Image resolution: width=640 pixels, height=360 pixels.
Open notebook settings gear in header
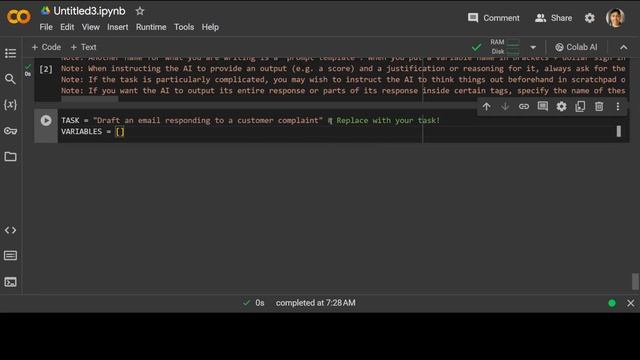pyautogui.click(x=590, y=18)
